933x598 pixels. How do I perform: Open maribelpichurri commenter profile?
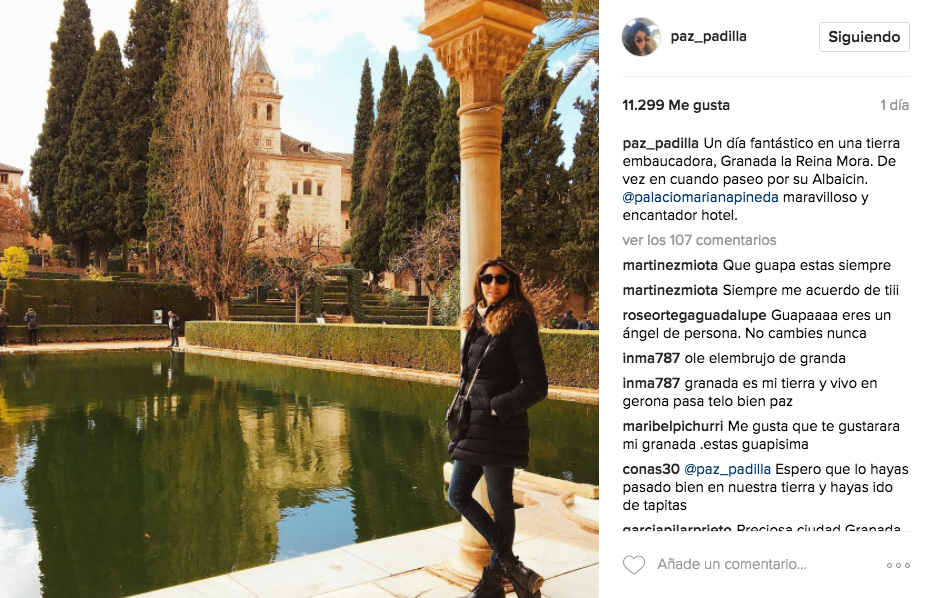point(672,426)
